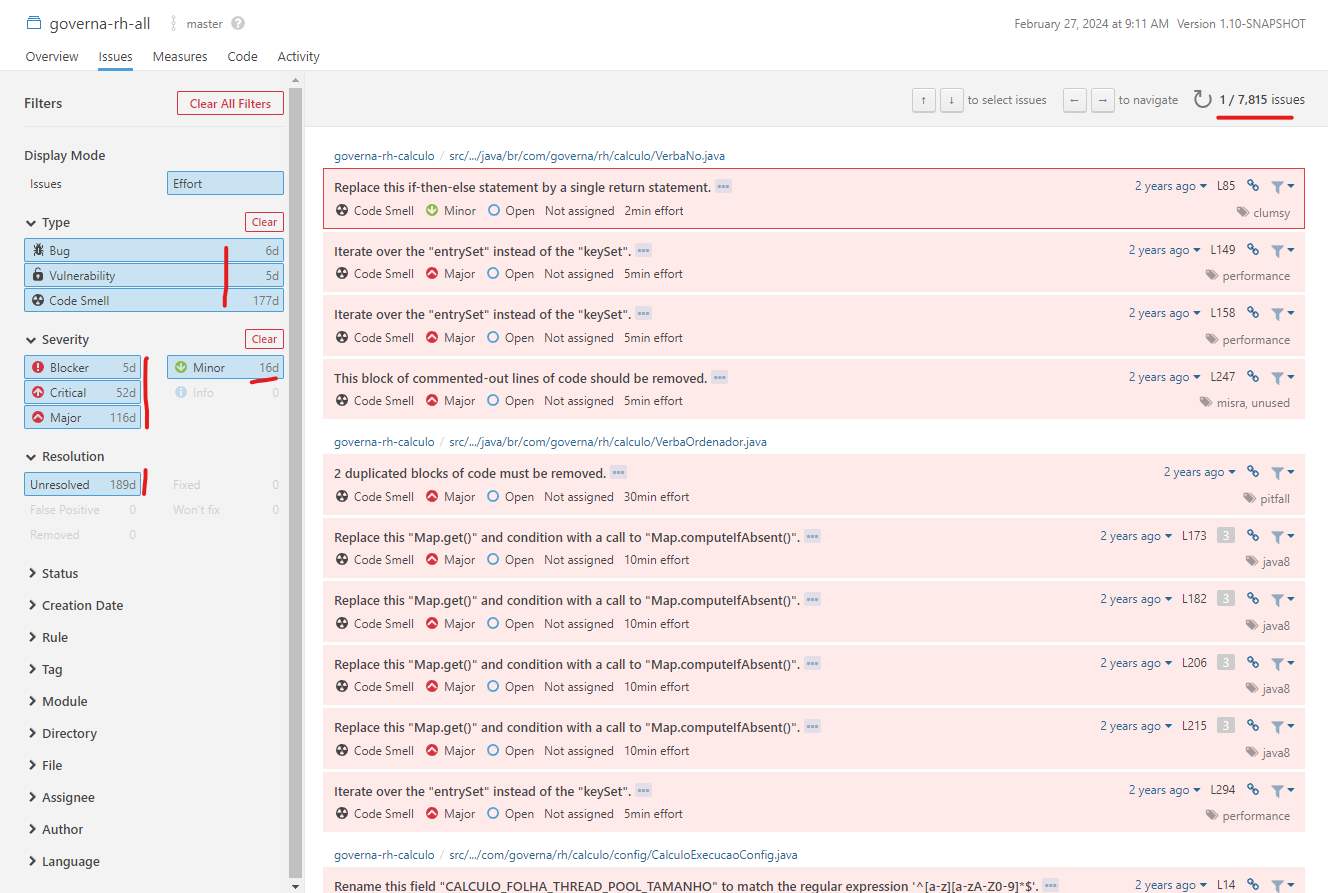Open '2 years ago' dropdown on L247 issue

pos(1165,377)
